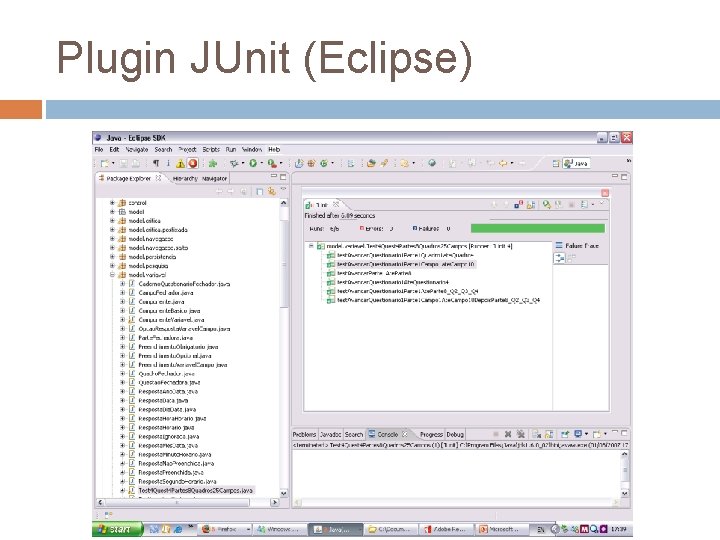The height and width of the screenshot is (540, 720).
Task: Open the Adobe taskbar button
Action: coord(444,529)
